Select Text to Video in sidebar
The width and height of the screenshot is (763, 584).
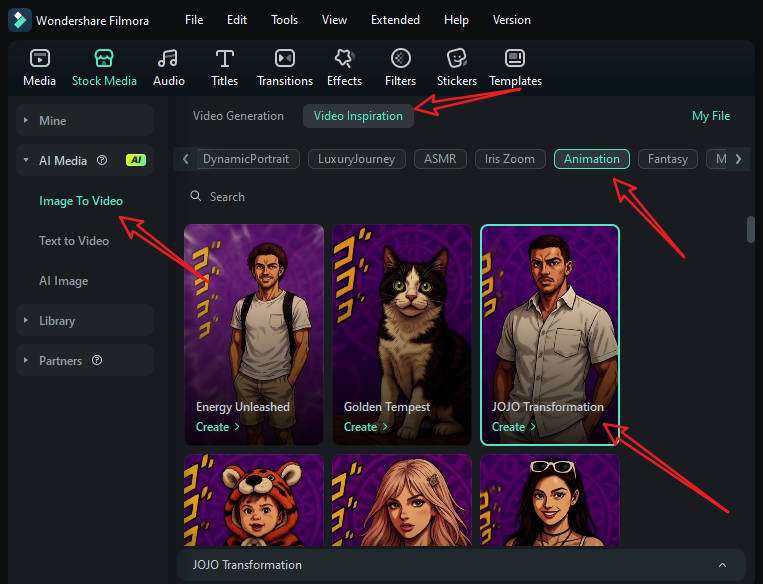coord(74,240)
